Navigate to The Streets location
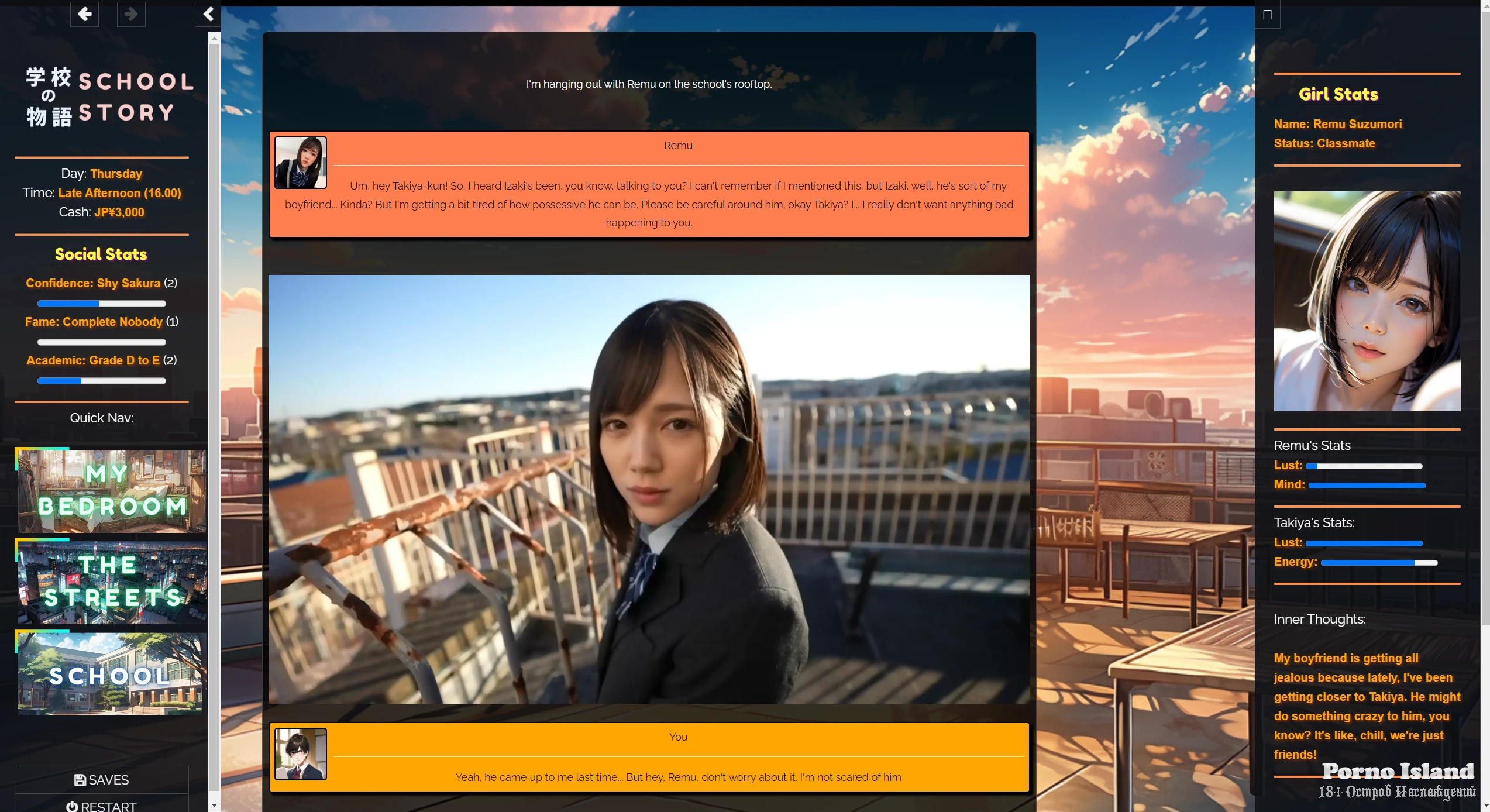The width and height of the screenshot is (1490, 812). (111, 582)
